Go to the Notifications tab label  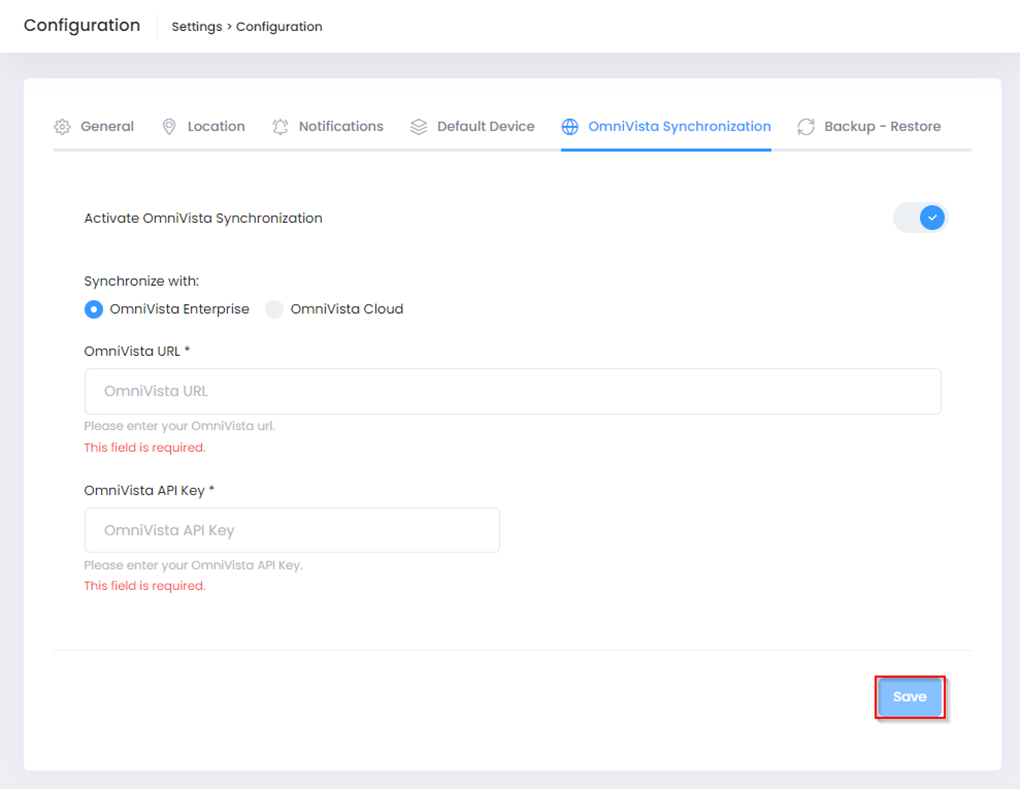tap(341, 127)
